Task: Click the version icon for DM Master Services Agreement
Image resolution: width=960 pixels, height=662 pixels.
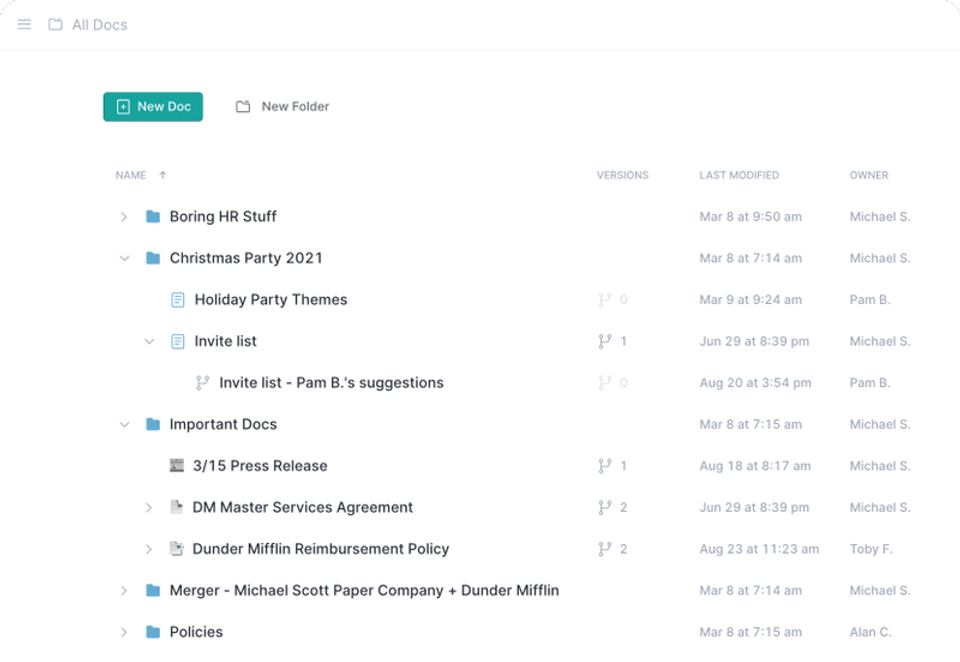Action: [604, 507]
